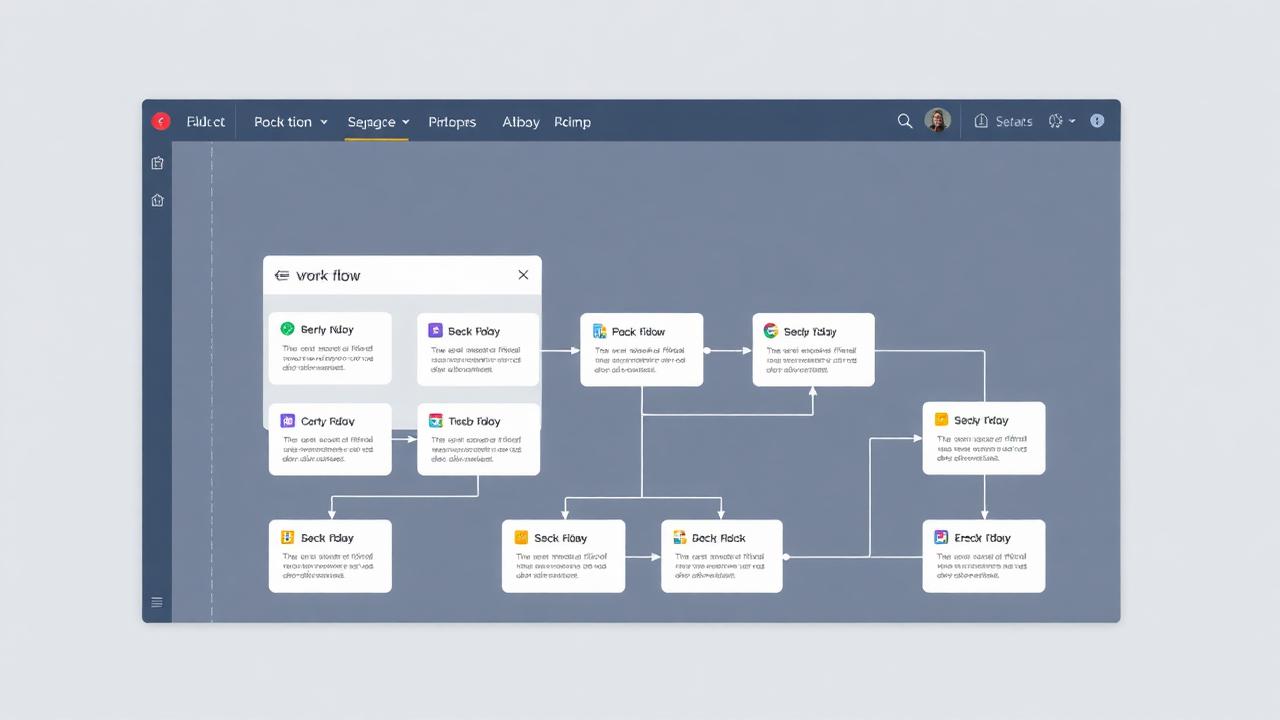This screenshot has width=1280, height=720.
Task: Select the red app logo top-left
Action: tap(160, 121)
